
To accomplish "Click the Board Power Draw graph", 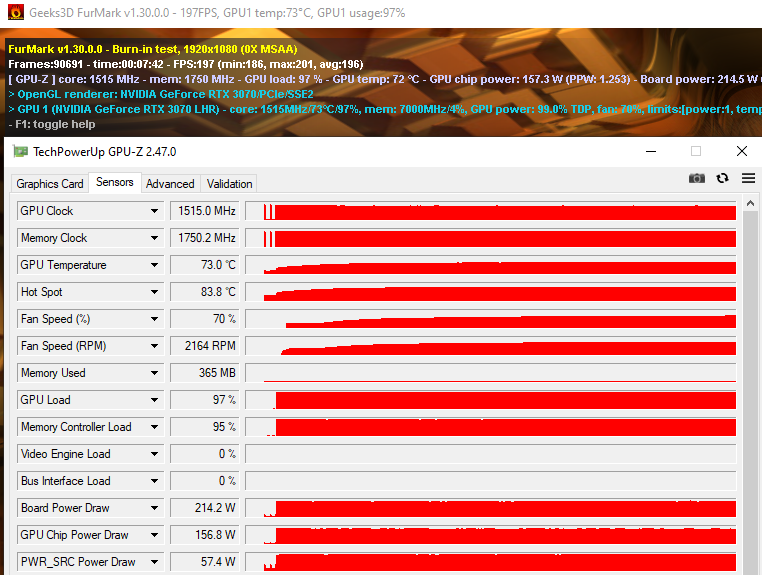I will (491, 508).
